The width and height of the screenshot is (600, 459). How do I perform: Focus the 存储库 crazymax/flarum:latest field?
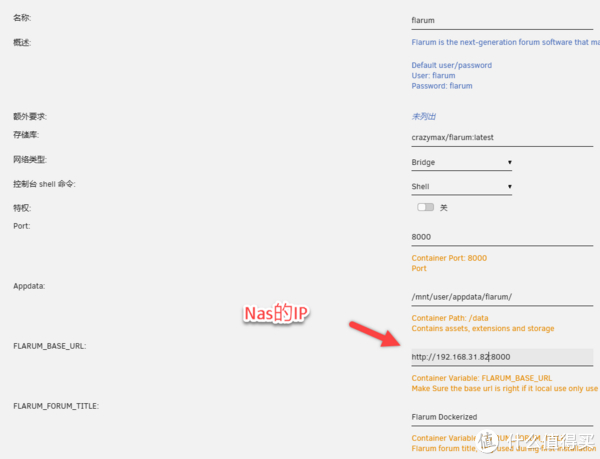(x=500, y=137)
